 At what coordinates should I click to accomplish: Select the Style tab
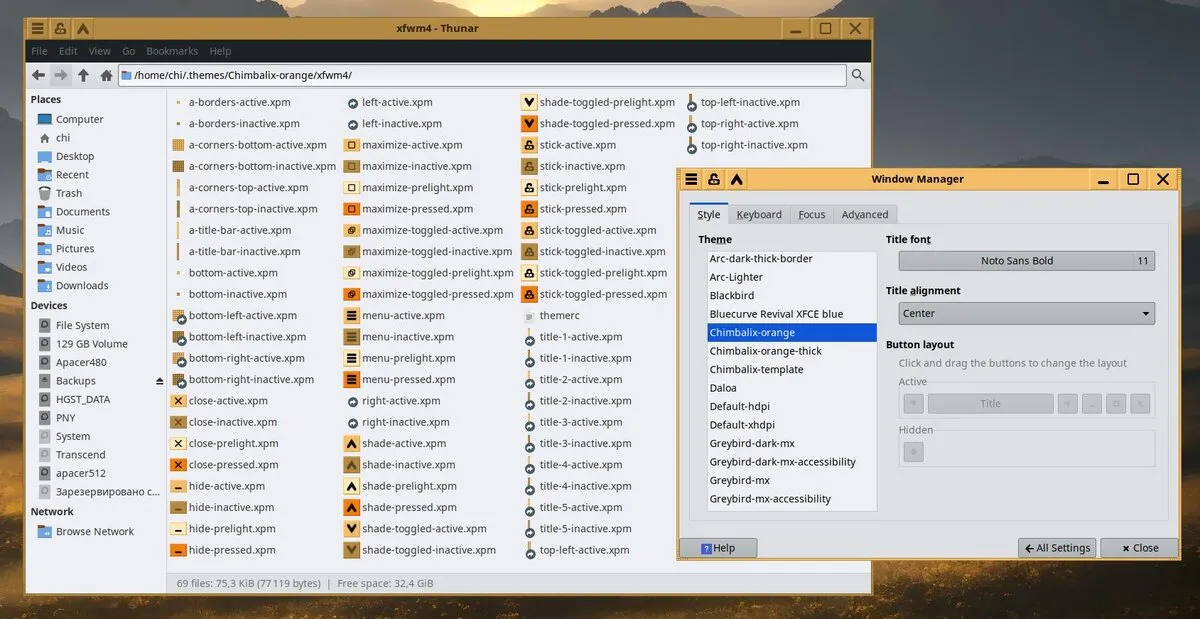tap(709, 214)
